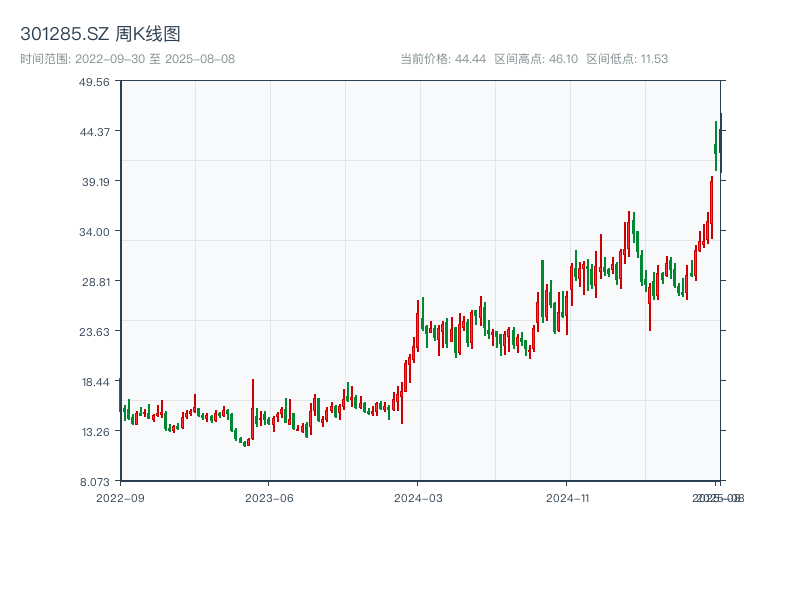800x600 pixels.
Task: Click x-axis label 2023-06
Action: 269,498
